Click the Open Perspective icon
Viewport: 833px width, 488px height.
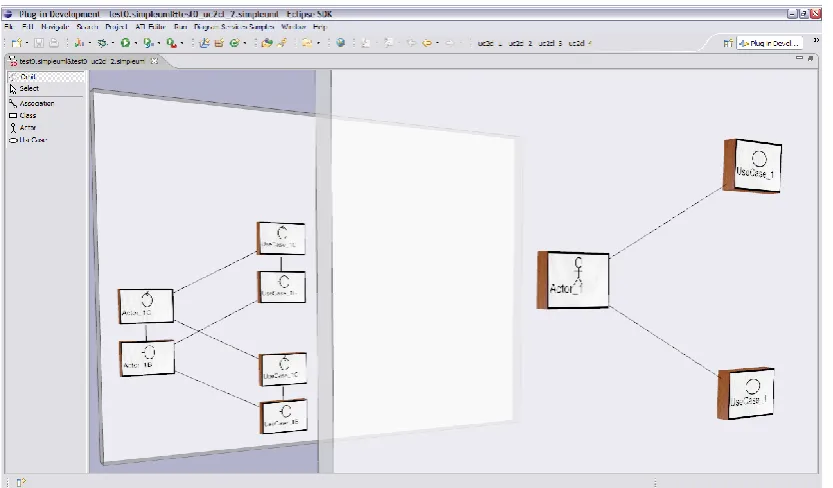(x=728, y=43)
